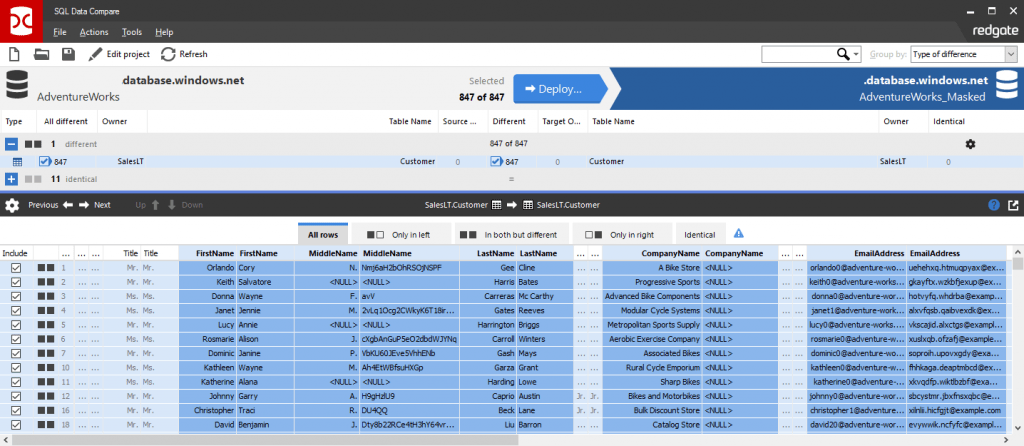Open the gear settings in table list
1024x446 pixels.
969,144
